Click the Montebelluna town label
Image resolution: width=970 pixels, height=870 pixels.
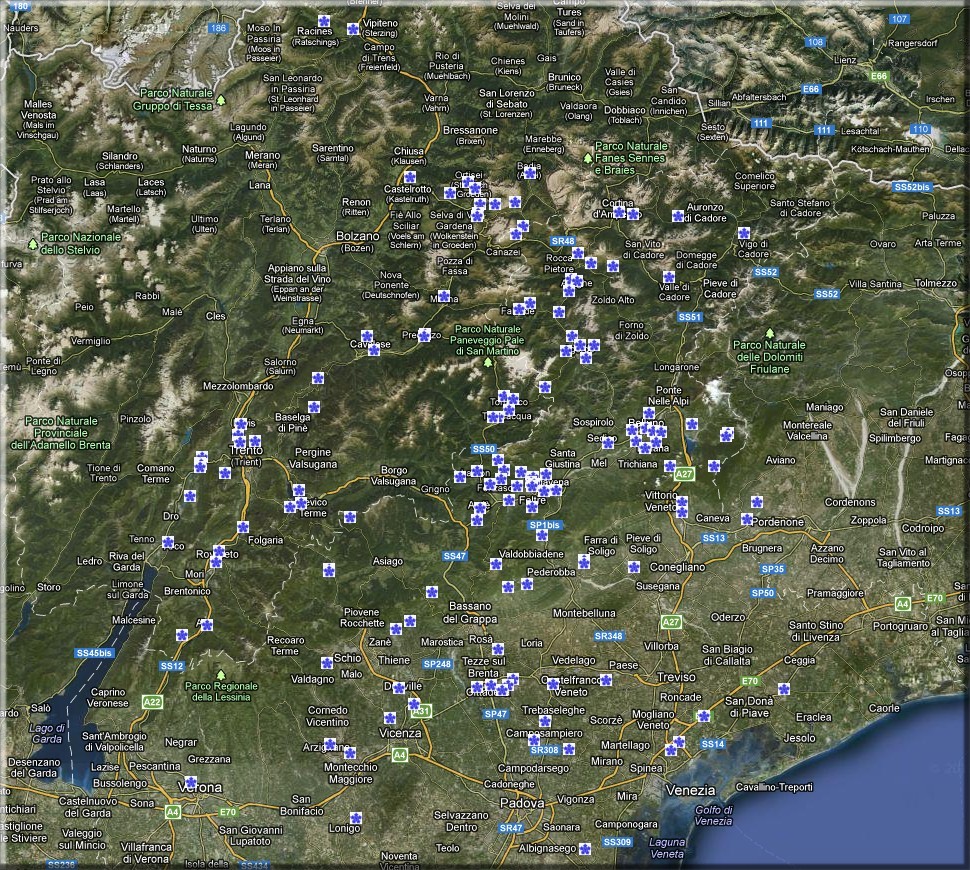[584, 613]
